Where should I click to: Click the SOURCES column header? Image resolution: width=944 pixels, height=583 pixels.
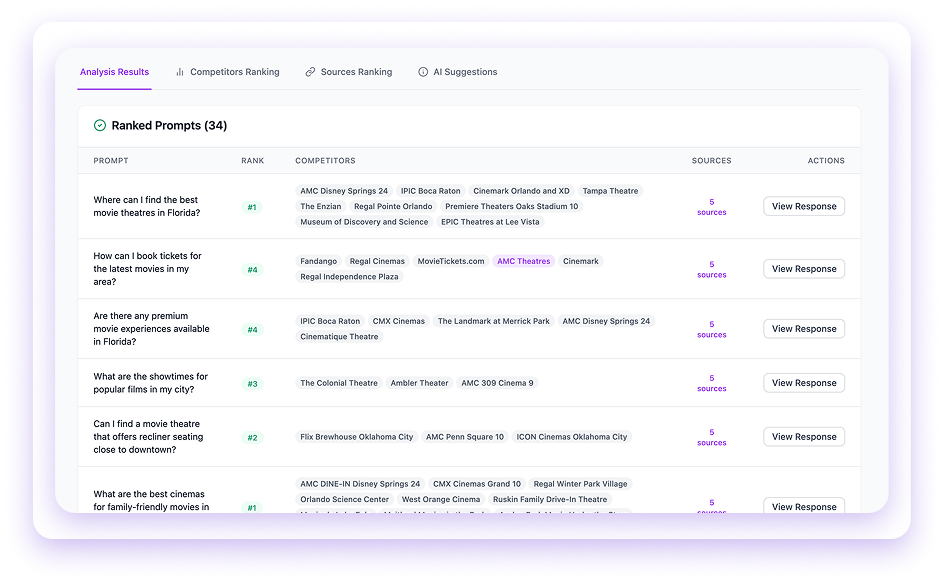point(712,161)
